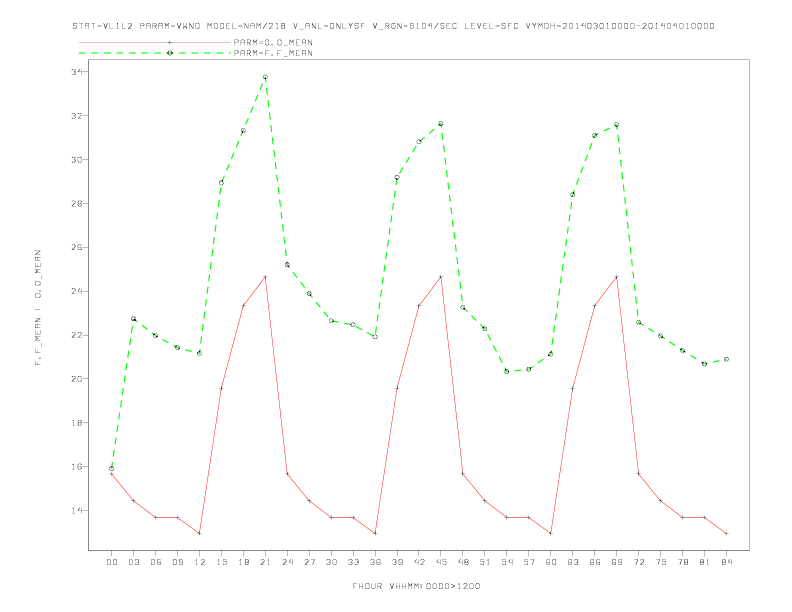Click x-axis tick label 15
792x612 pixels.
coord(221,562)
